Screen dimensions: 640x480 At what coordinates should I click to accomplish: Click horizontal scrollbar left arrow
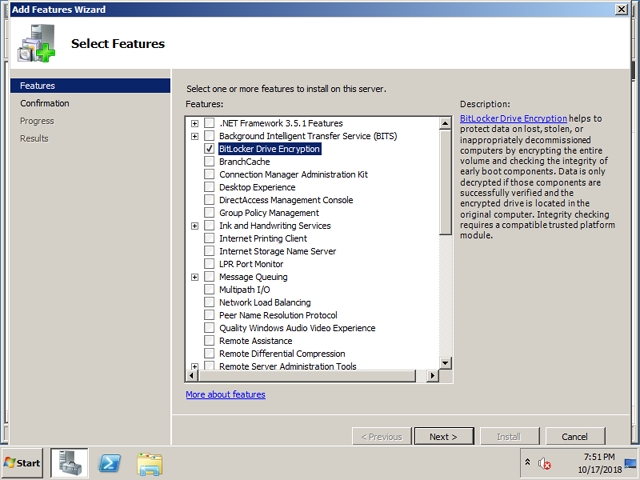[191, 375]
